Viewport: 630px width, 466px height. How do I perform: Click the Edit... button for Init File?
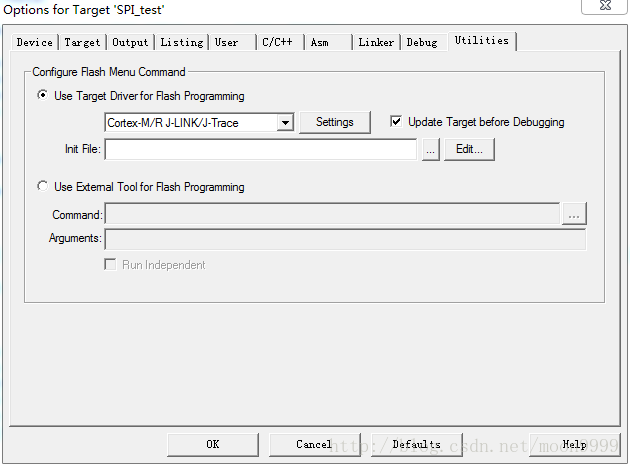[469, 149]
